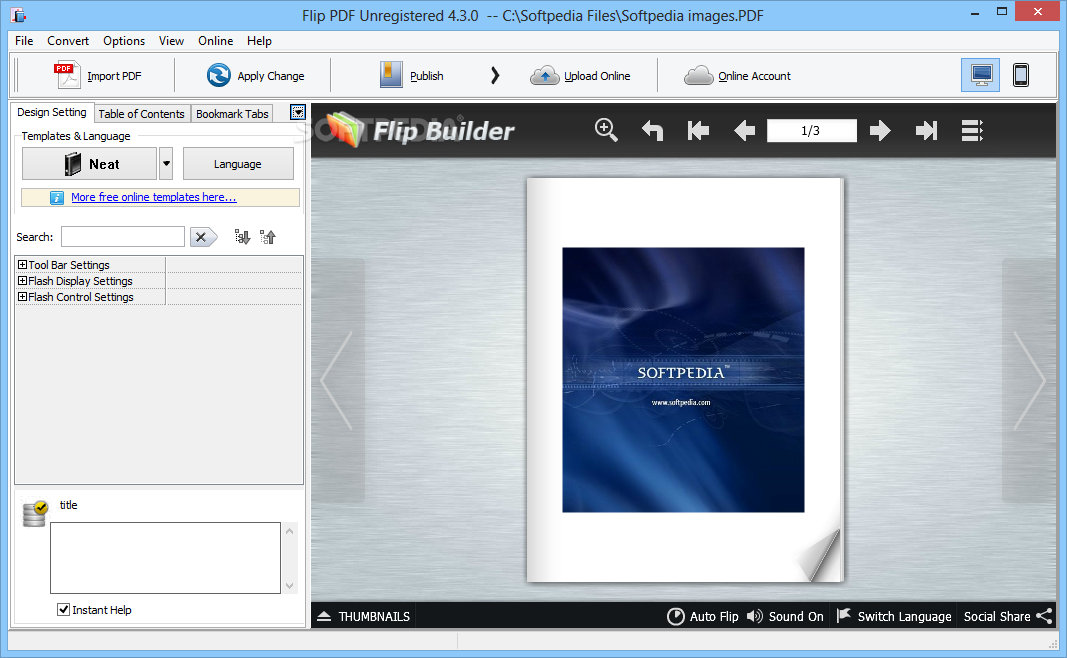The image size is (1067, 658).
Task: Expand Flash Control Settings tree node
Action: tap(22, 297)
